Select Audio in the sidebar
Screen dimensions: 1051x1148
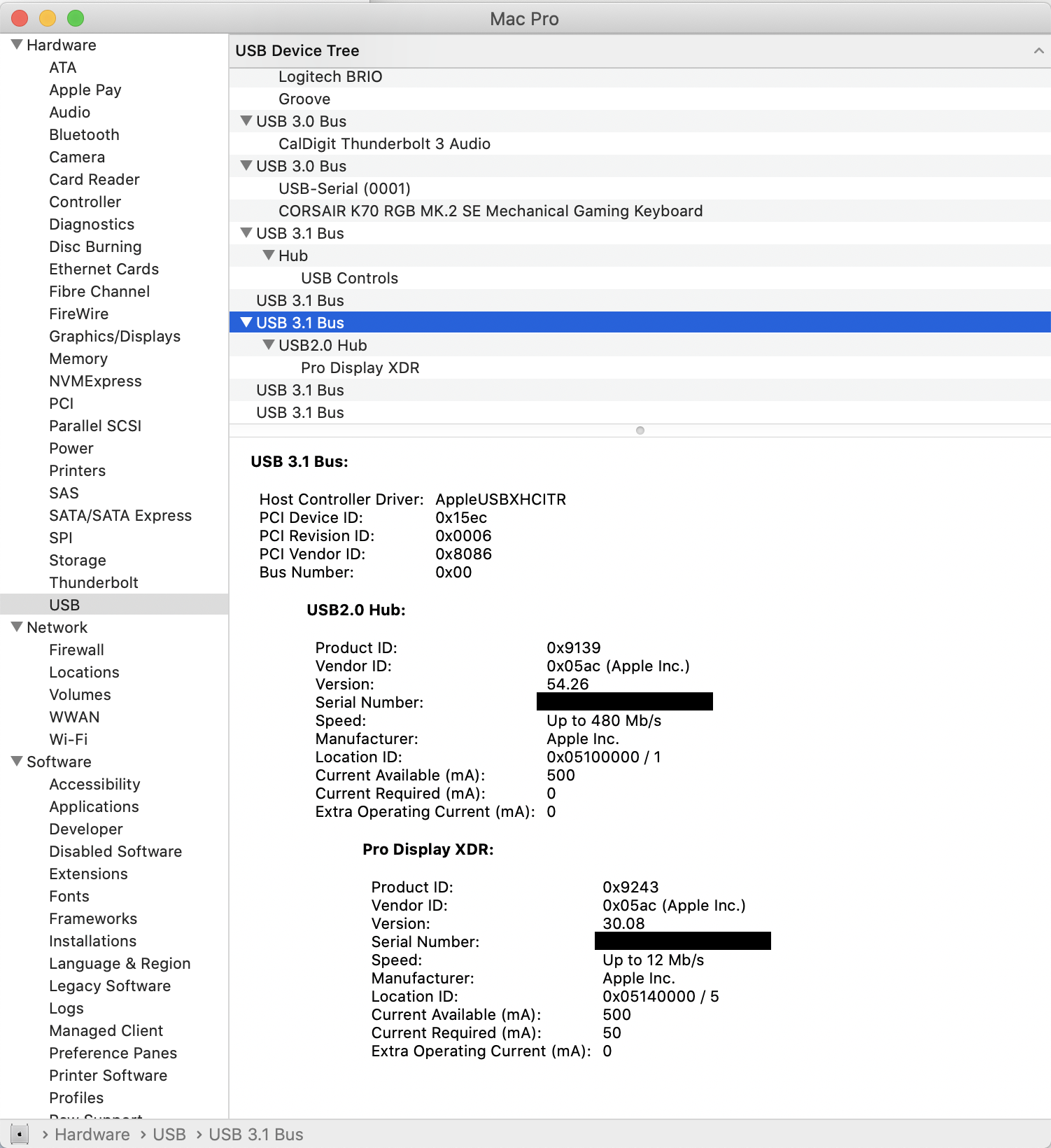pos(70,113)
